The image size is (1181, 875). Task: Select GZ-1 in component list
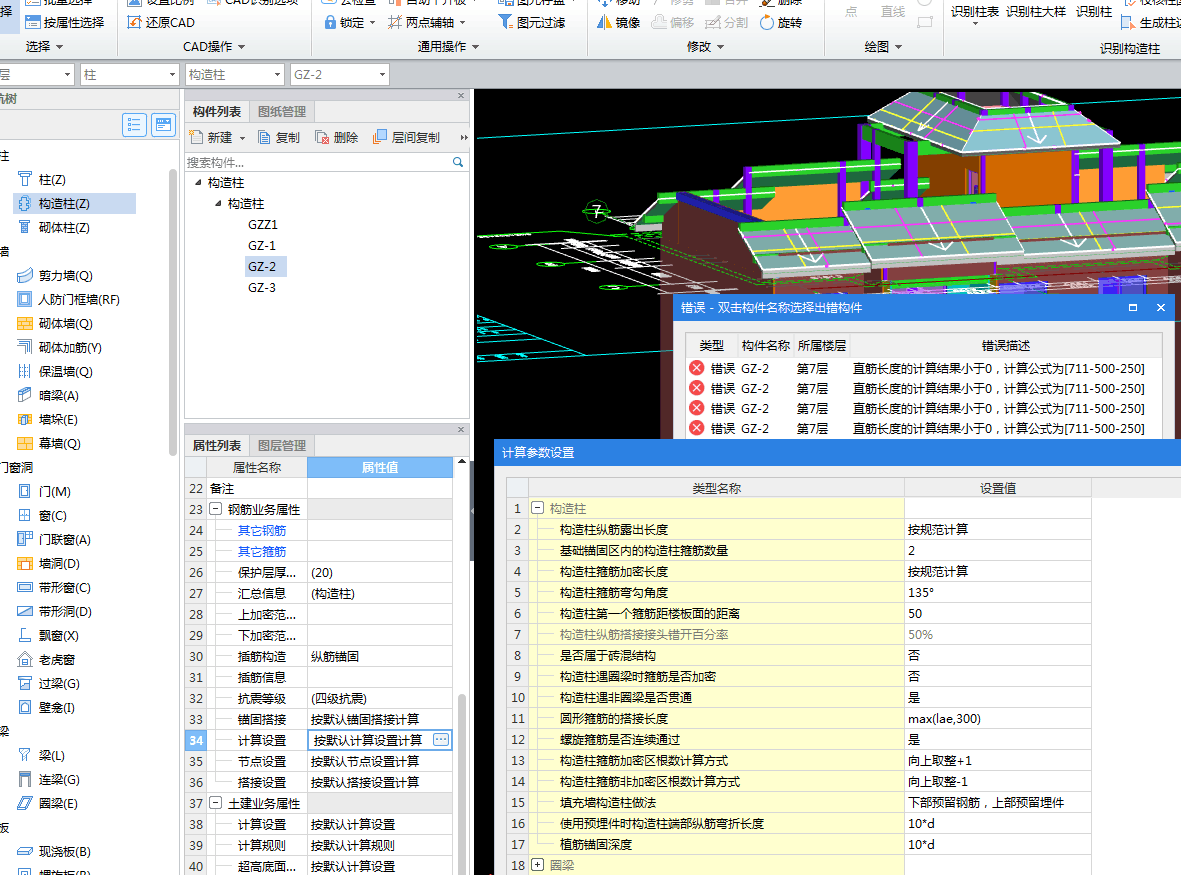tap(262, 245)
